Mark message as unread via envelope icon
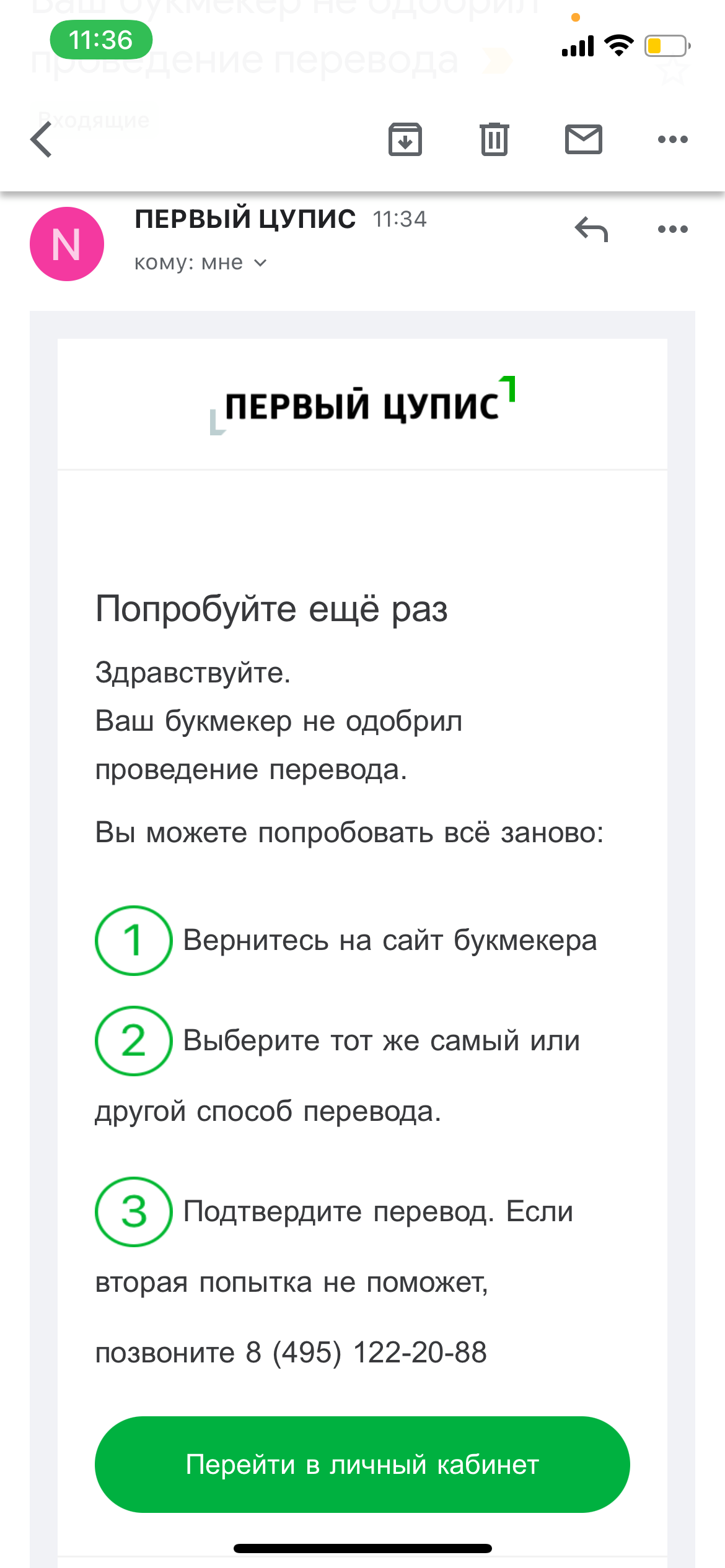Image resolution: width=725 pixels, height=1568 pixels. (583, 139)
